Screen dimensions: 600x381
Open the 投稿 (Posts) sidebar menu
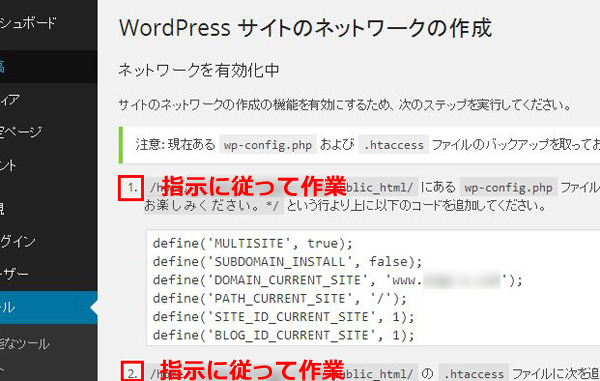point(49,67)
